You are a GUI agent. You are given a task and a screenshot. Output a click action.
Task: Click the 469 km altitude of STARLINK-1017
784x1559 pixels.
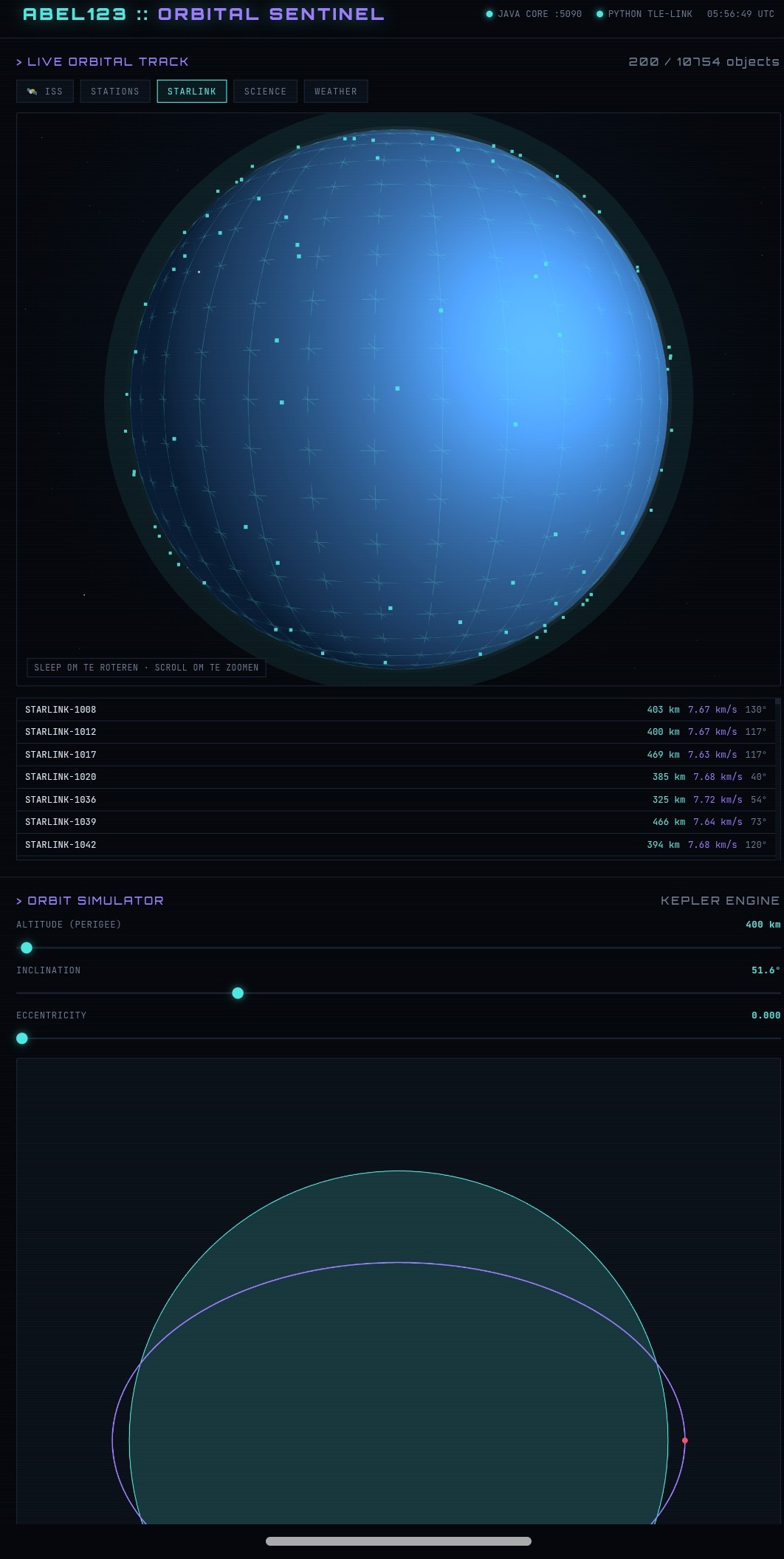[663, 755]
